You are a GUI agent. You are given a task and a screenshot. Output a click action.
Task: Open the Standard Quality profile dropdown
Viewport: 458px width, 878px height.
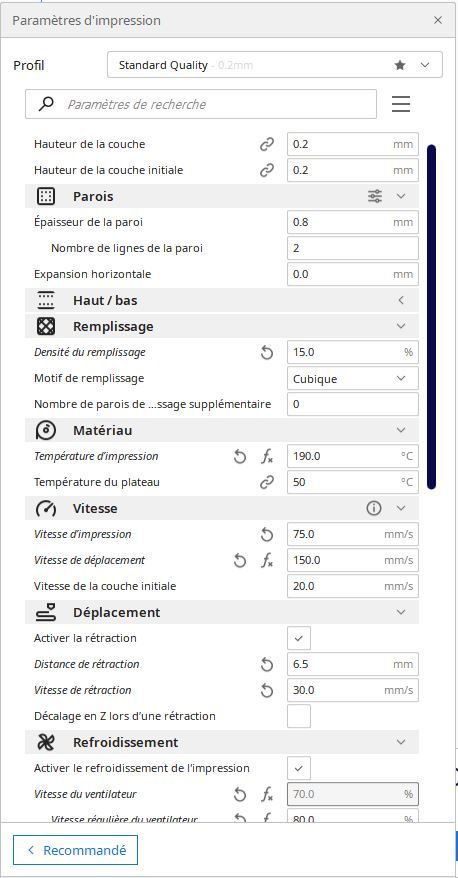coord(274,65)
